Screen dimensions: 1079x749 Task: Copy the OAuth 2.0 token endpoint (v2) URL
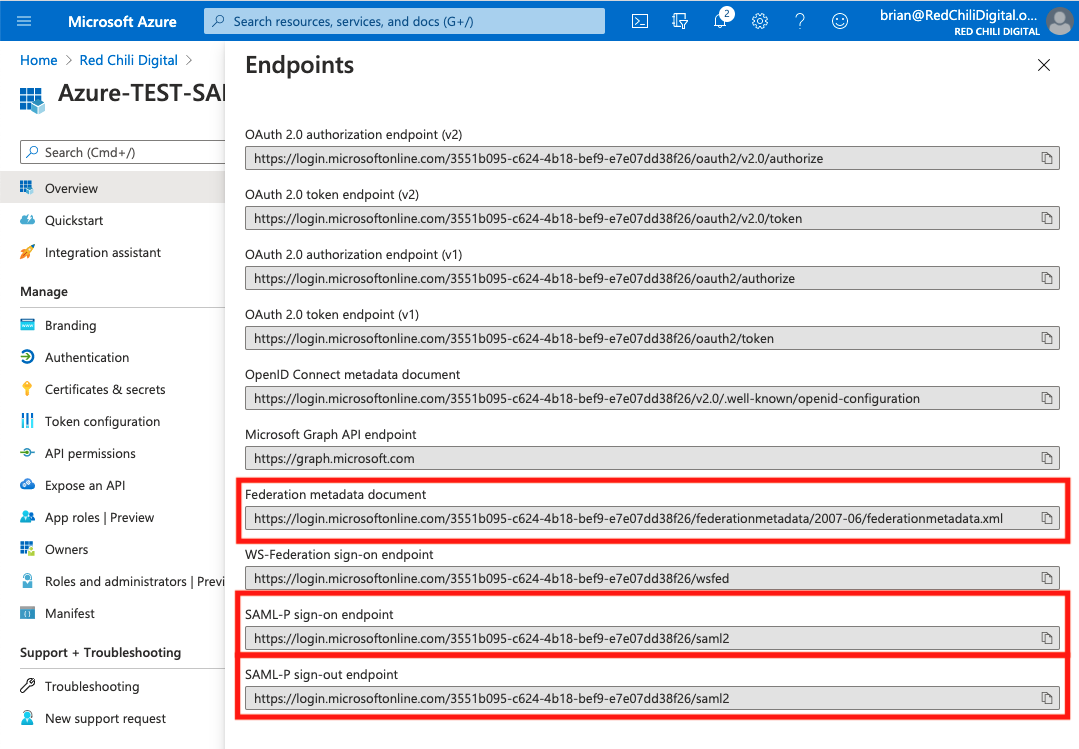click(1047, 218)
